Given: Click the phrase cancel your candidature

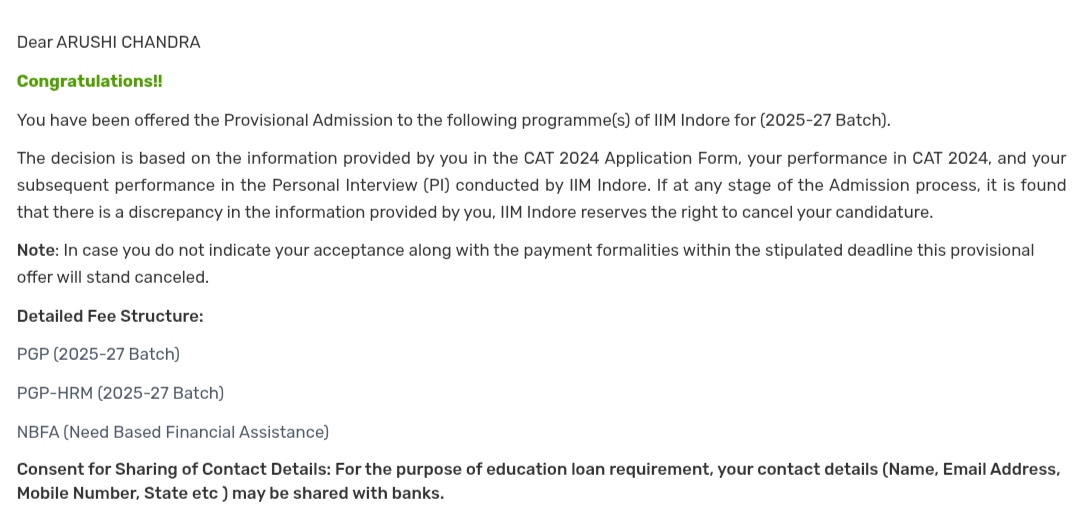Looking at the screenshot, I should pos(838,212).
